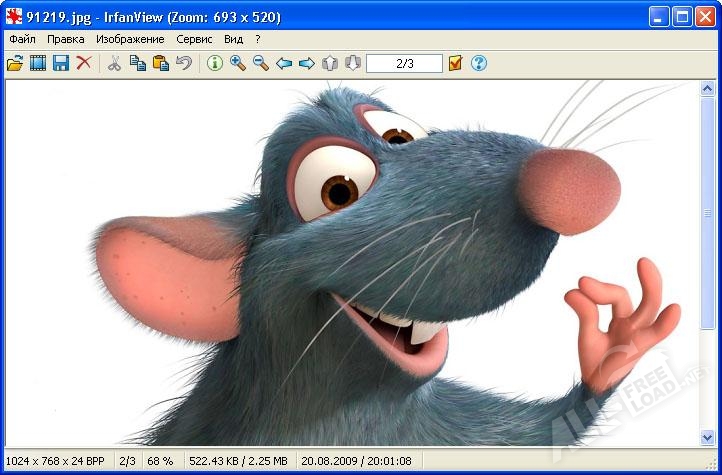Screen dimensions: 722x475
Task: Go to the next image with the right arrow
Action: 307,63
